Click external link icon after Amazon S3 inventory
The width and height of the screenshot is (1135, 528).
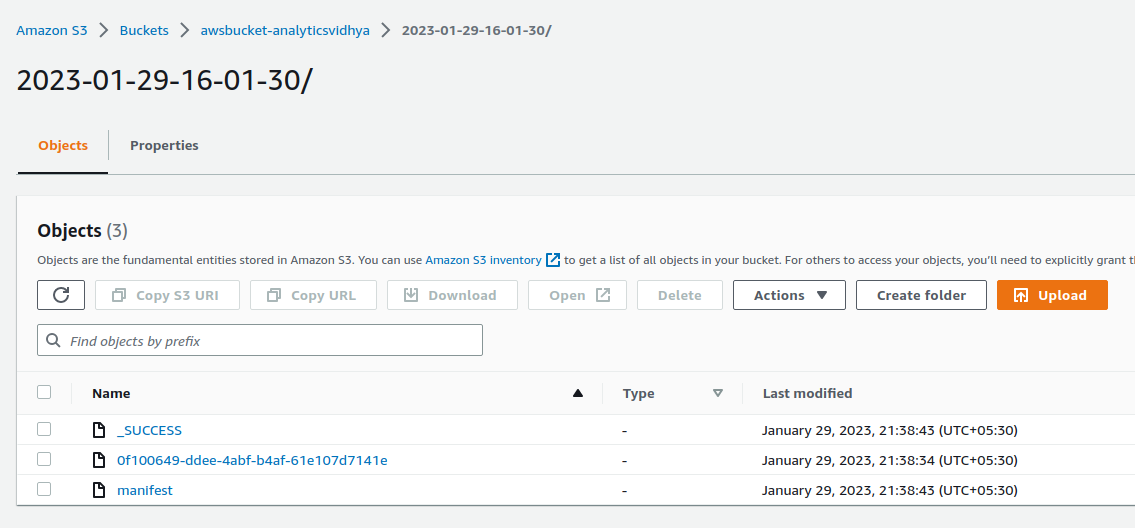click(553, 259)
